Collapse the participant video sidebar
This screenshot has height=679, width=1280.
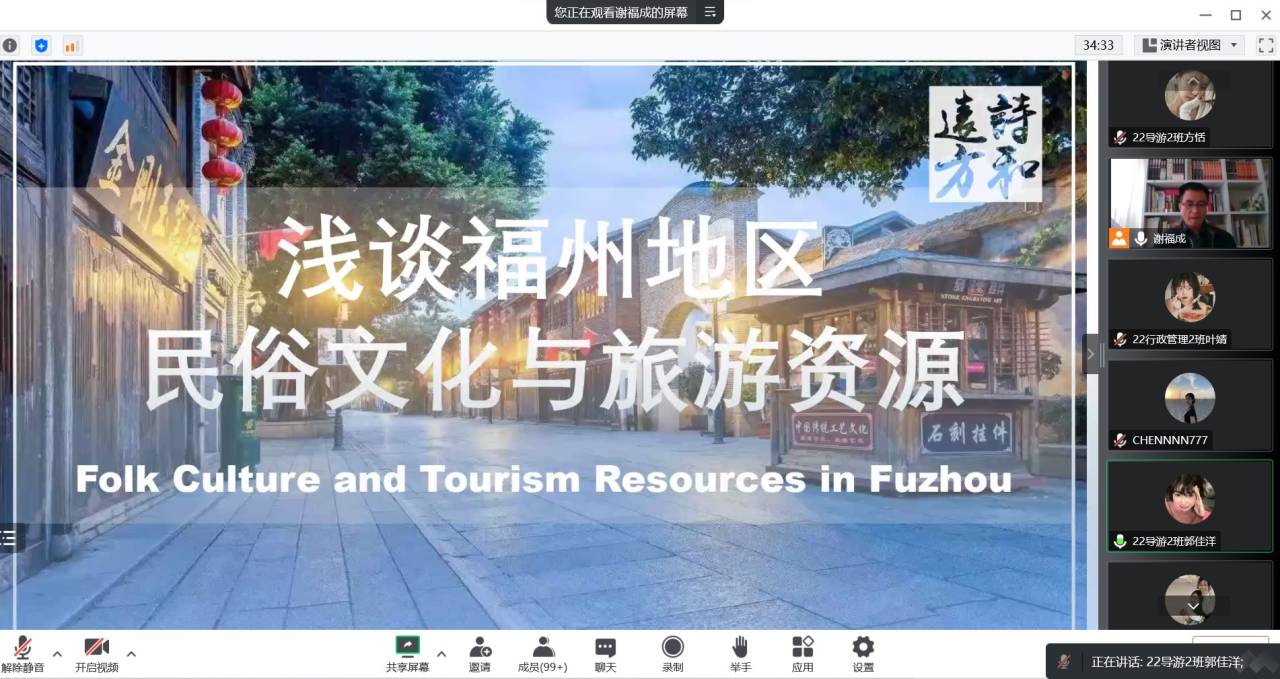pyautogui.click(x=1090, y=354)
